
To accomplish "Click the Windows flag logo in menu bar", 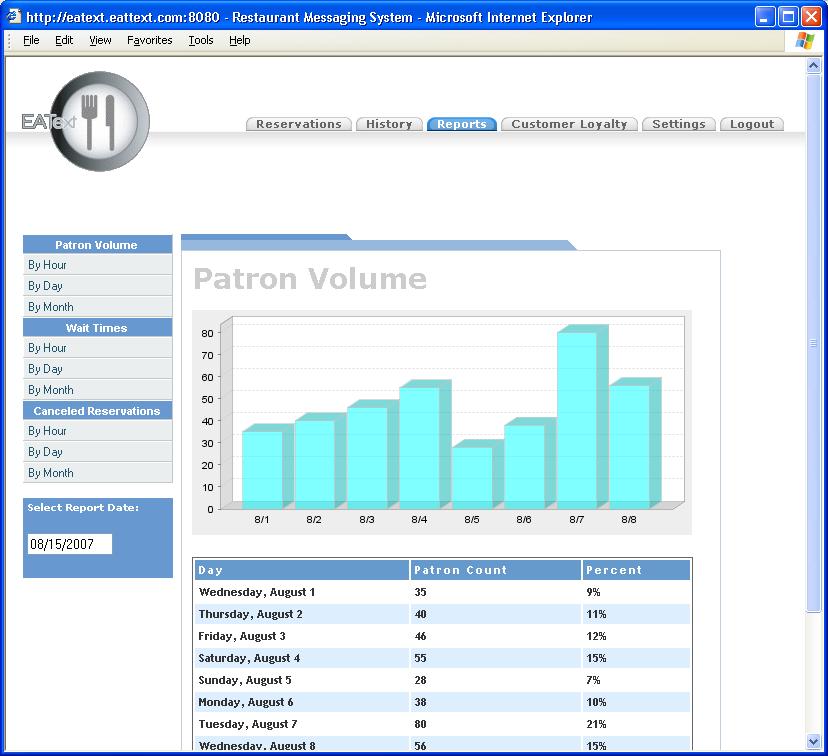I will click(x=804, y=41).
